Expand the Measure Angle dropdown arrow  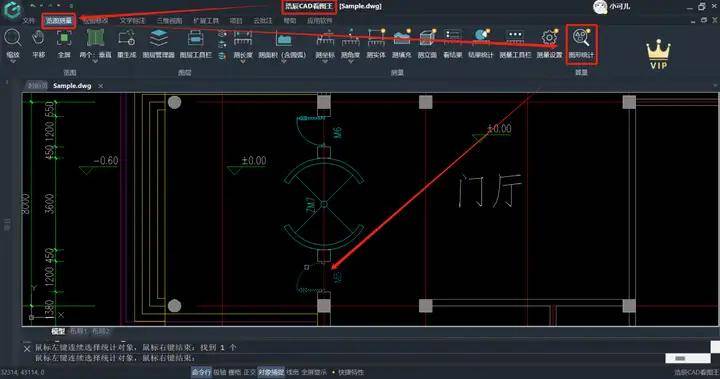coord(350,61)
